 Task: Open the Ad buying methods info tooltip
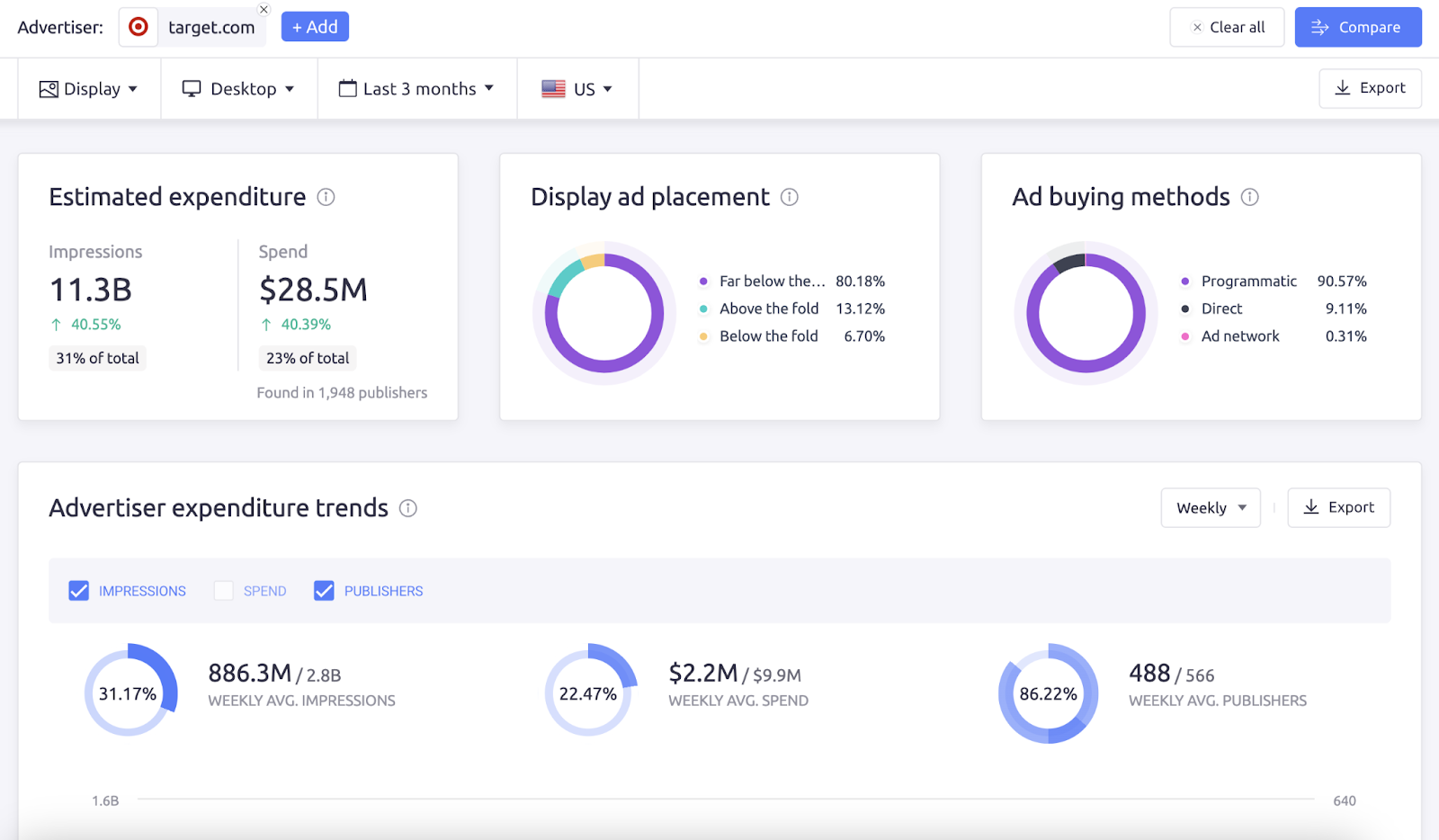pos(1250,197)
